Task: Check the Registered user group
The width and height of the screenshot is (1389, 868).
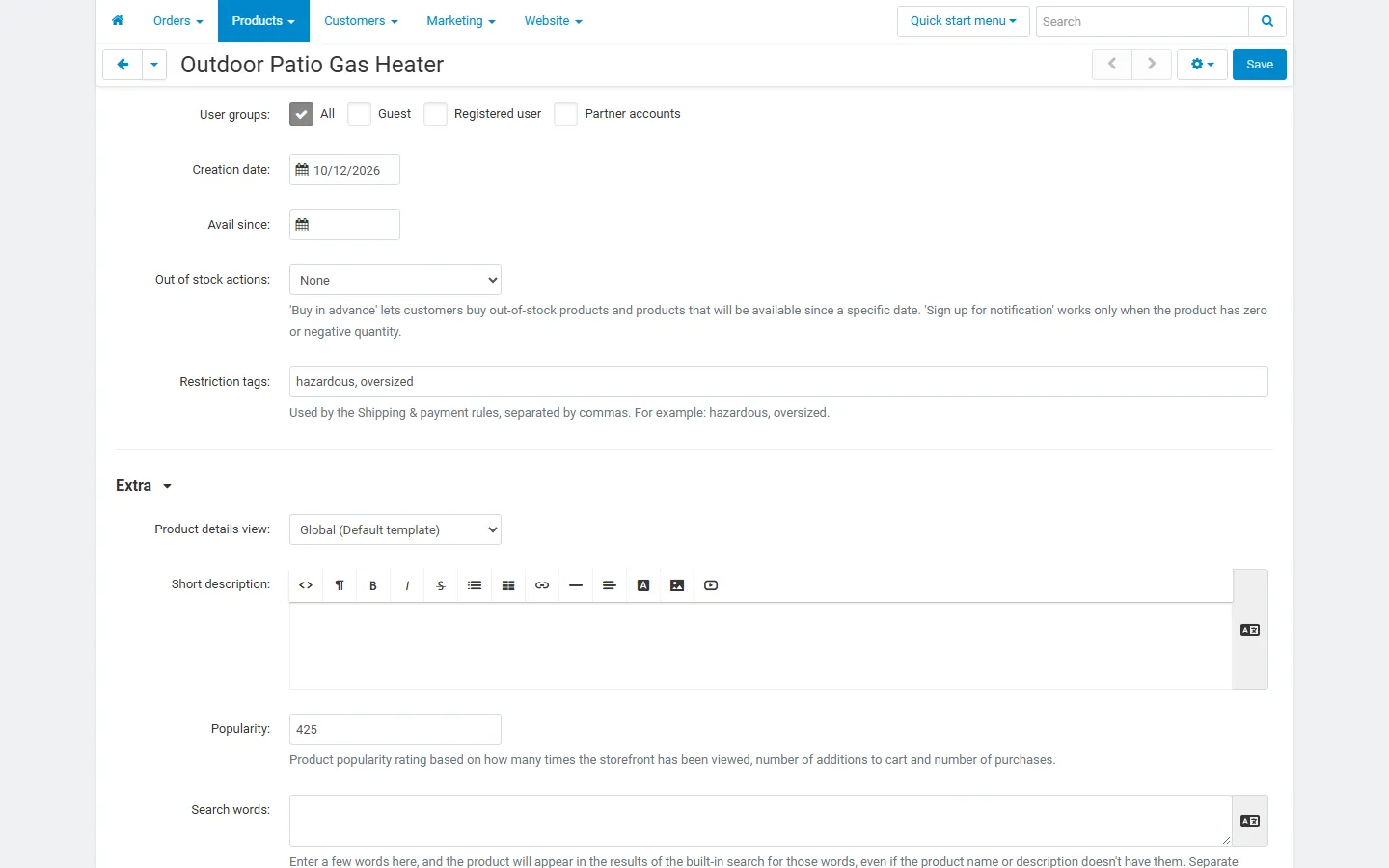Action: [435, 114]
